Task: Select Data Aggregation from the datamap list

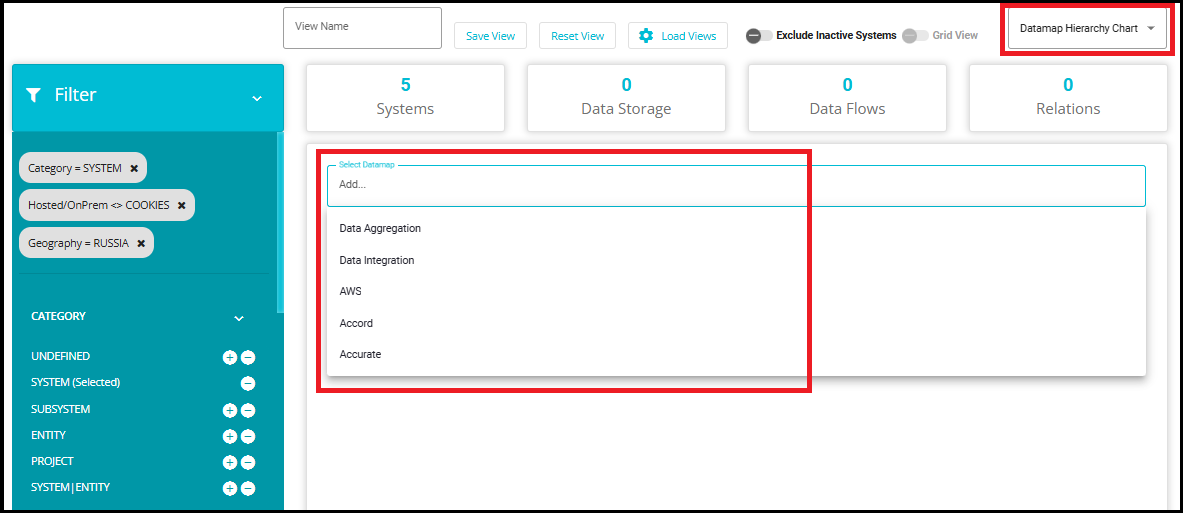Action: coord(380,228)
